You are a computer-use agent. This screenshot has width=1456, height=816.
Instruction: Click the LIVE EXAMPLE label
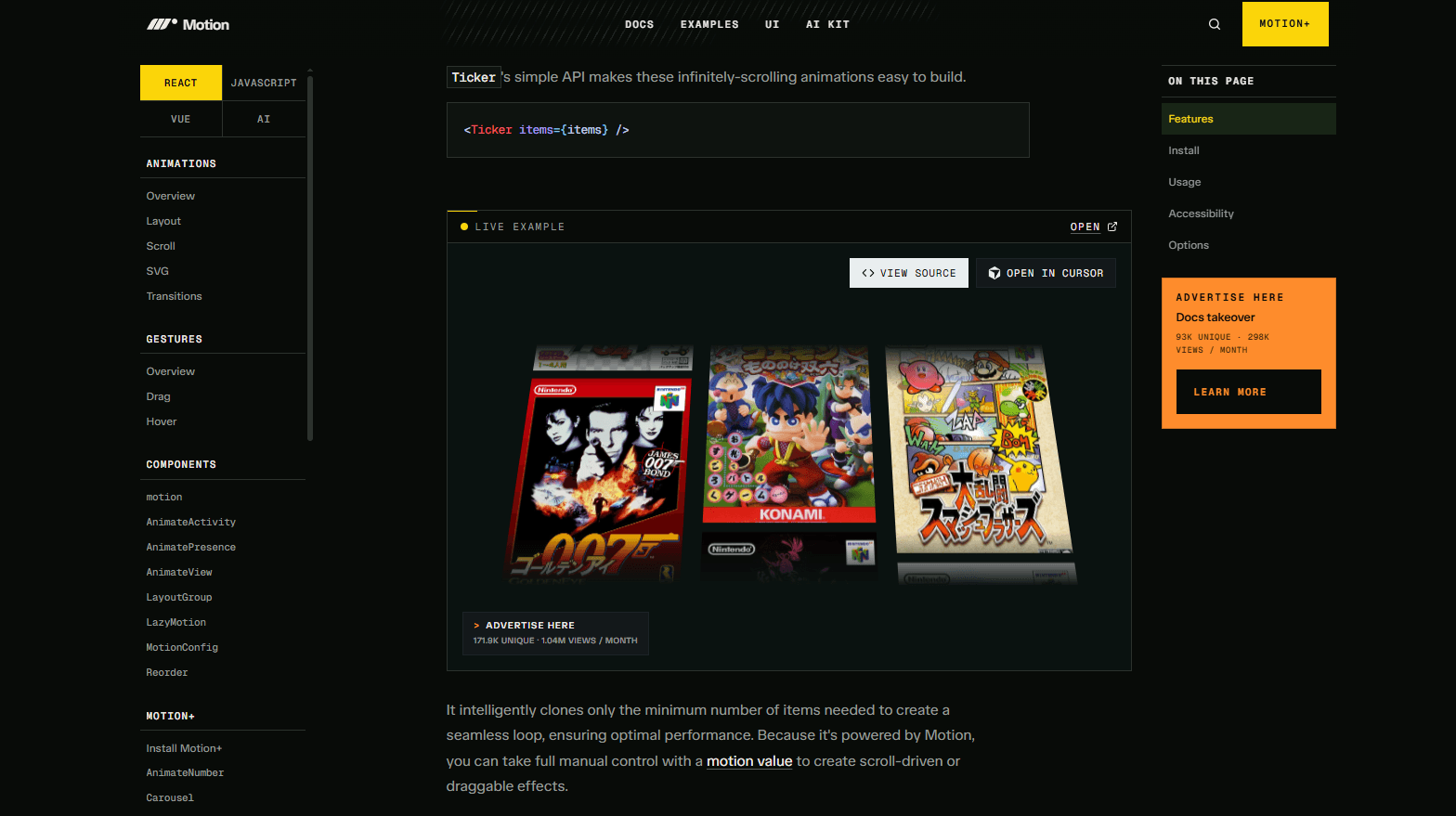point(520,227)
